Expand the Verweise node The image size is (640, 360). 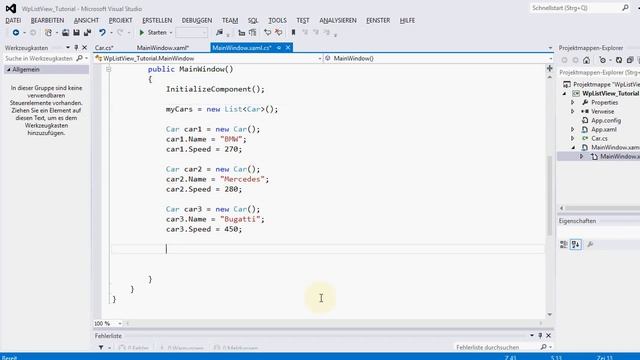point(573,111)
